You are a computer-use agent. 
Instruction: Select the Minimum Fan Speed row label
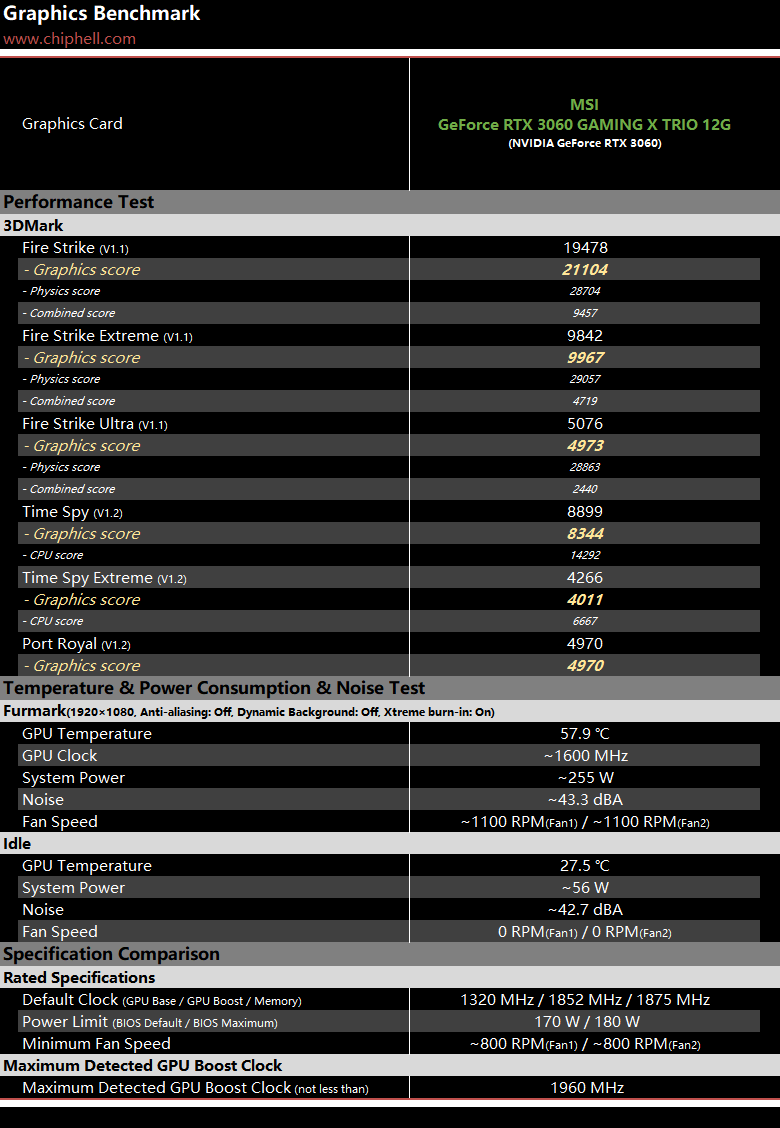[96, 1044]
